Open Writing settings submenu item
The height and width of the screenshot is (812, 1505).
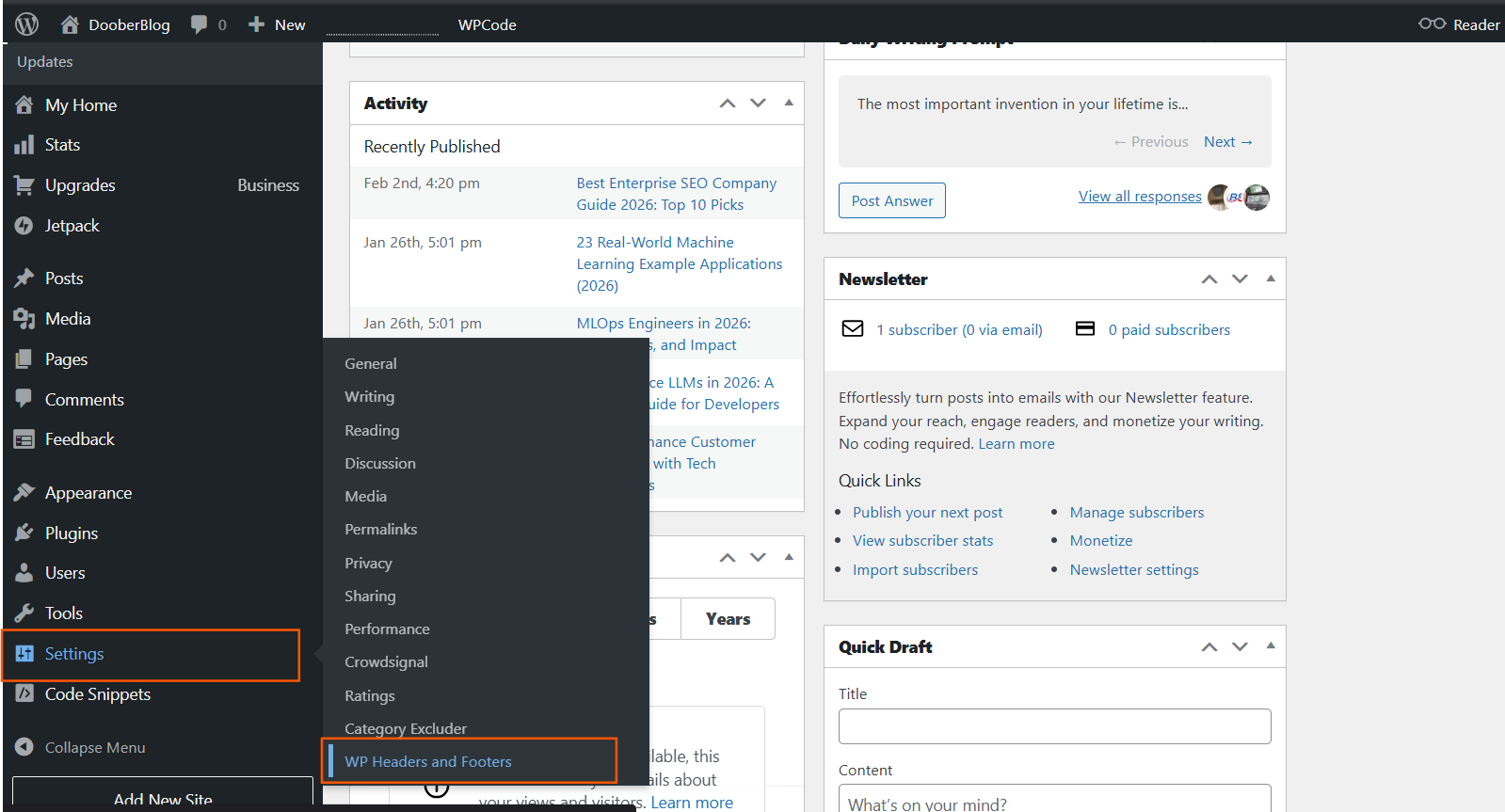(370, 396)
